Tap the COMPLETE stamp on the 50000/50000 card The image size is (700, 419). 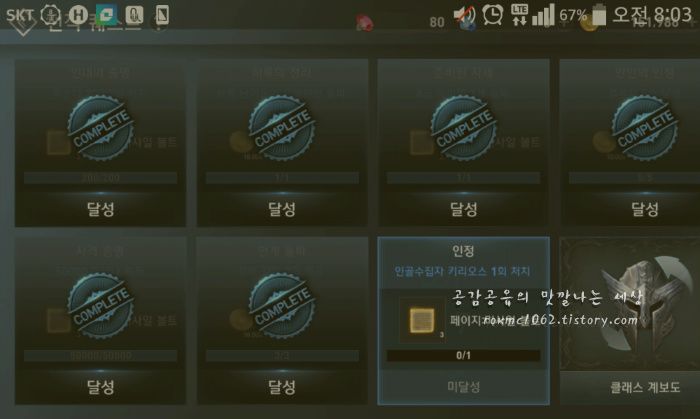click(100, 306)
